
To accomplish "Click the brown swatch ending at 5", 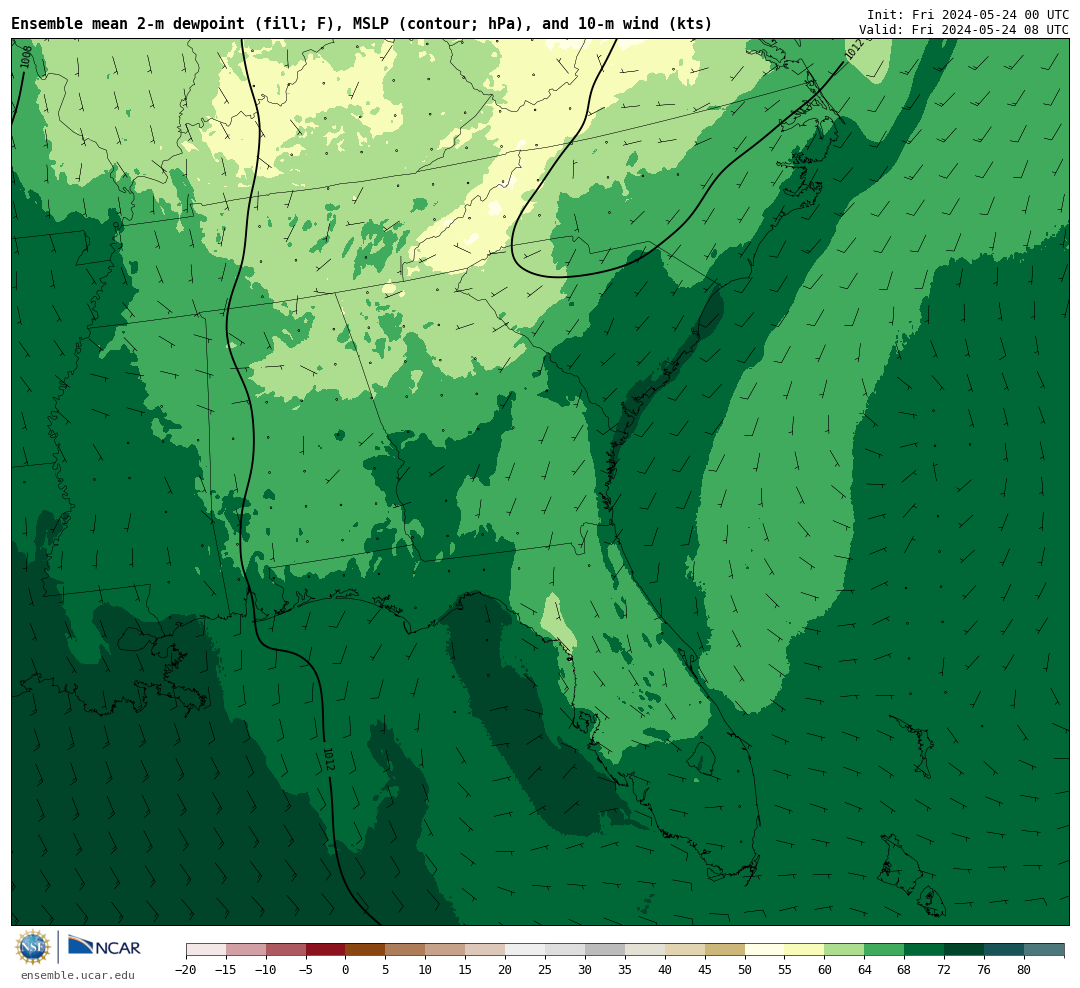I will click(366, 950).
